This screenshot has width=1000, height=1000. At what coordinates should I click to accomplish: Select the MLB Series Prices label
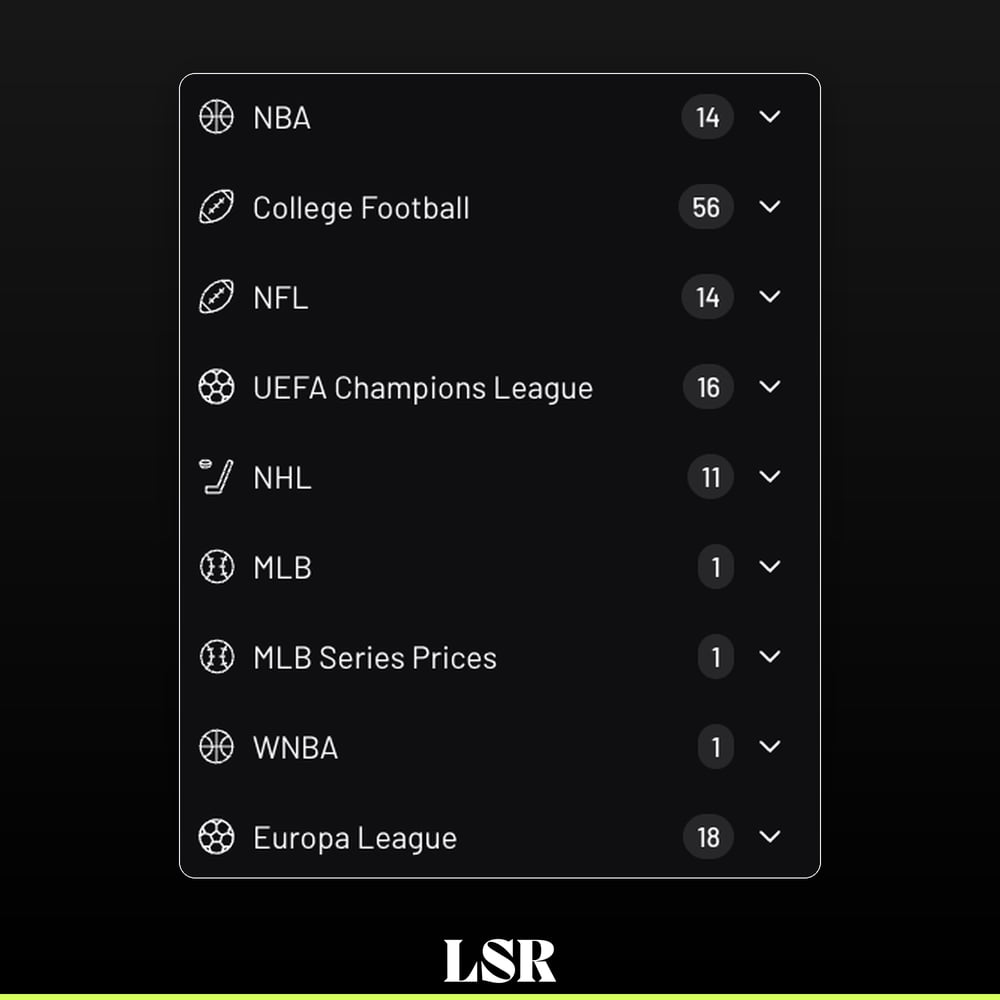tap(374, 658)
